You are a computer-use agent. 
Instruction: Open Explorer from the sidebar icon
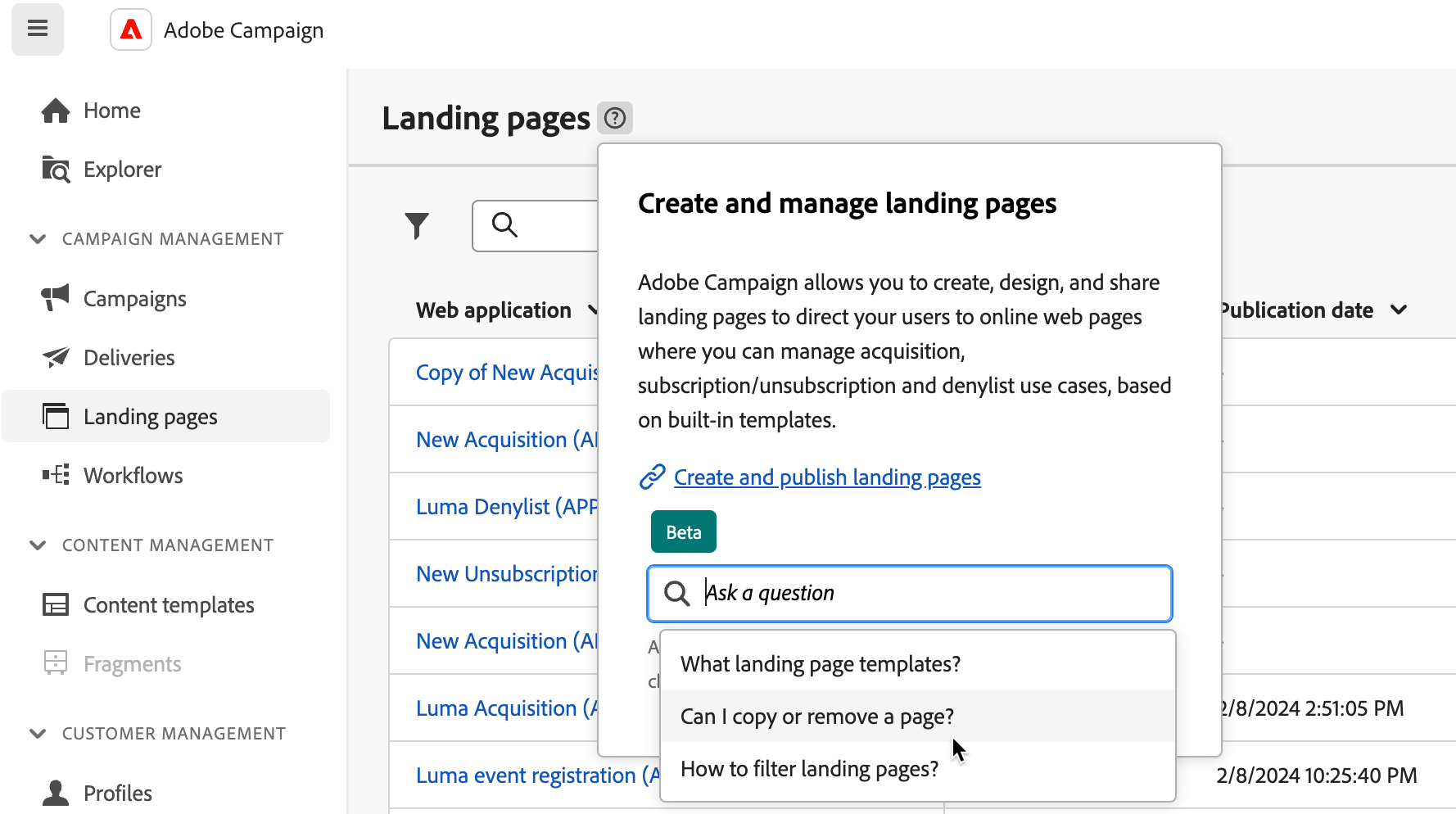pos(56,170)
